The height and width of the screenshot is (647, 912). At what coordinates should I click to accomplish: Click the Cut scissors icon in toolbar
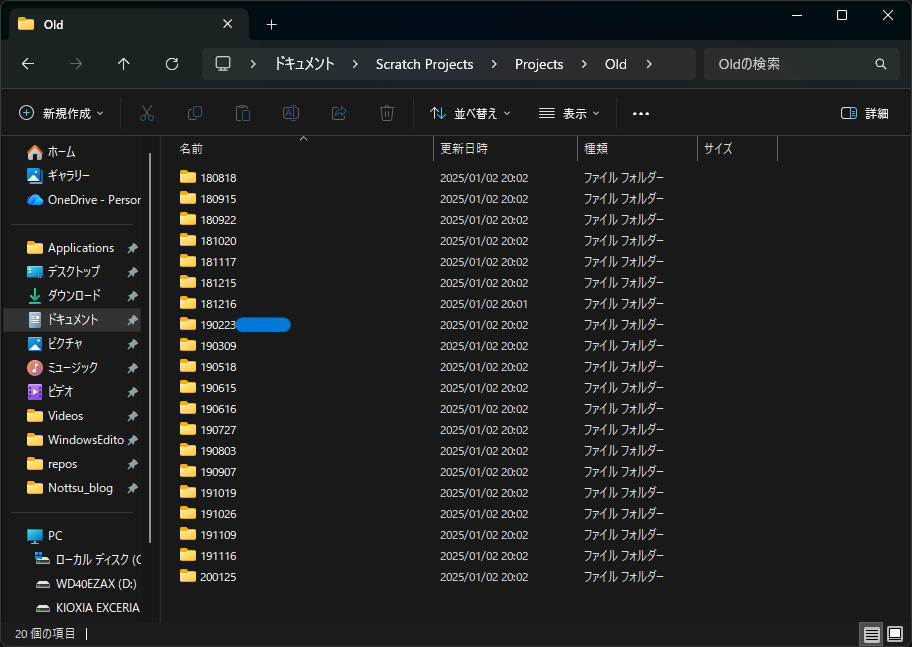click(147, 114)
